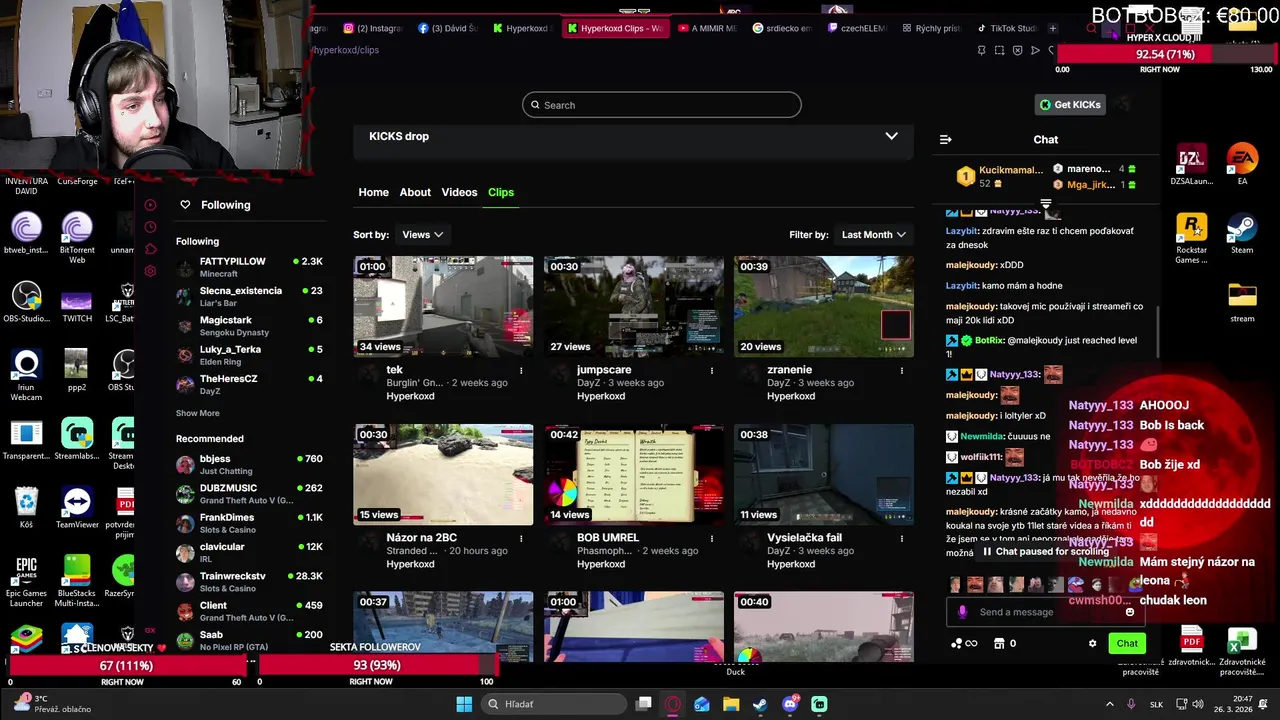Open the volume tray icon
The image size is (1280, 720).
point(1198,704)
